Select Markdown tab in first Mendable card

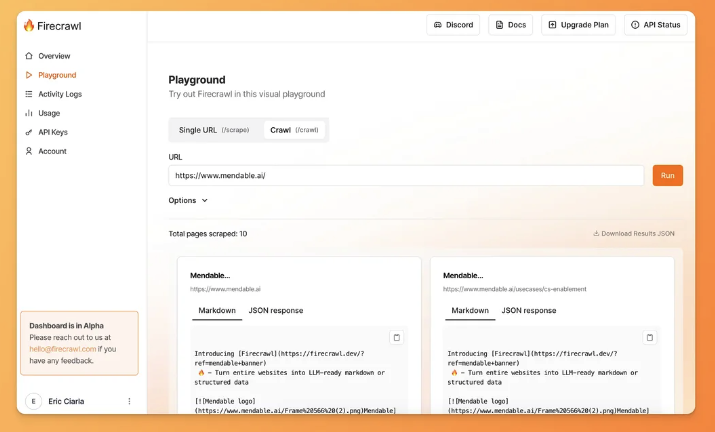pos(217,311)
